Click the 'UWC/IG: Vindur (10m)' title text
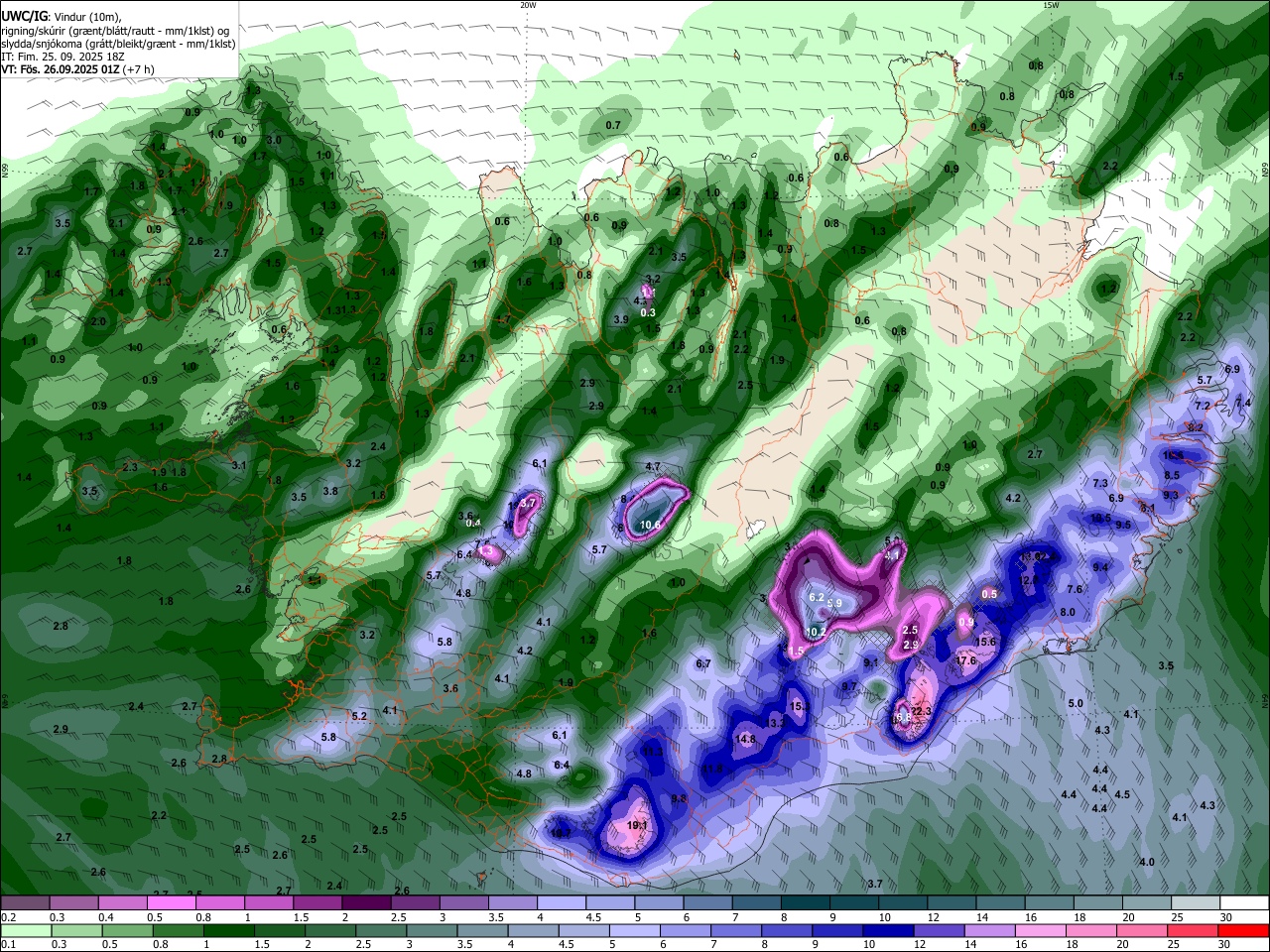This screenshot has width=1270, height=952. click(x=62, y=16)
